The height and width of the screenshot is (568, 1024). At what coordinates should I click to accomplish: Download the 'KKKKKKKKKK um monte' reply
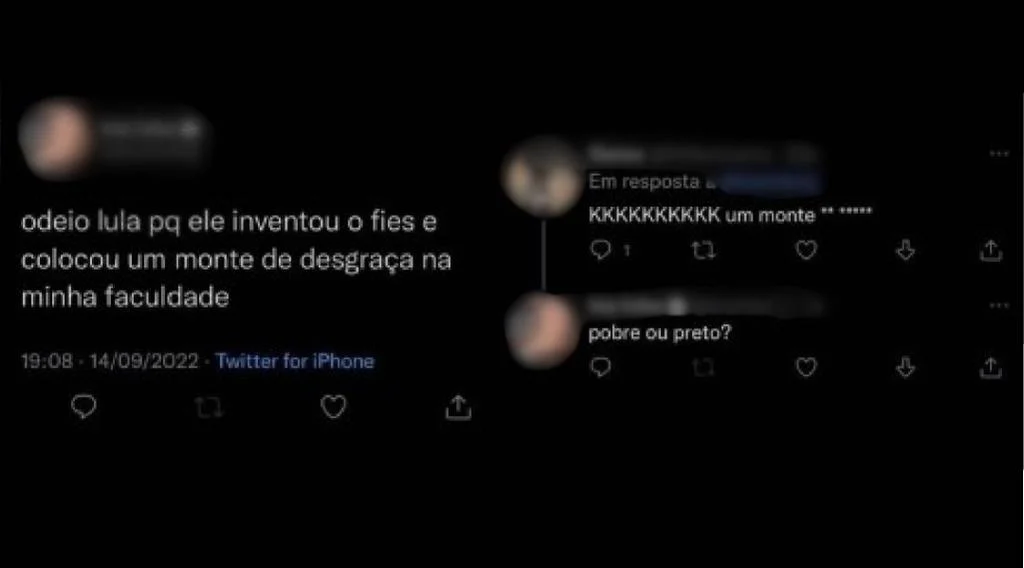pyautogui.click(x=905, y=250)
